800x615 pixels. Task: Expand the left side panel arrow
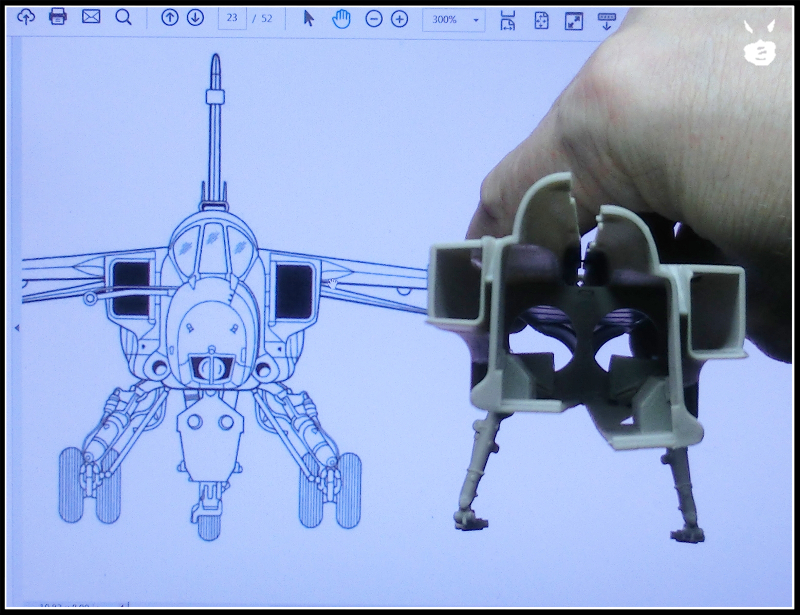[17, 328]
